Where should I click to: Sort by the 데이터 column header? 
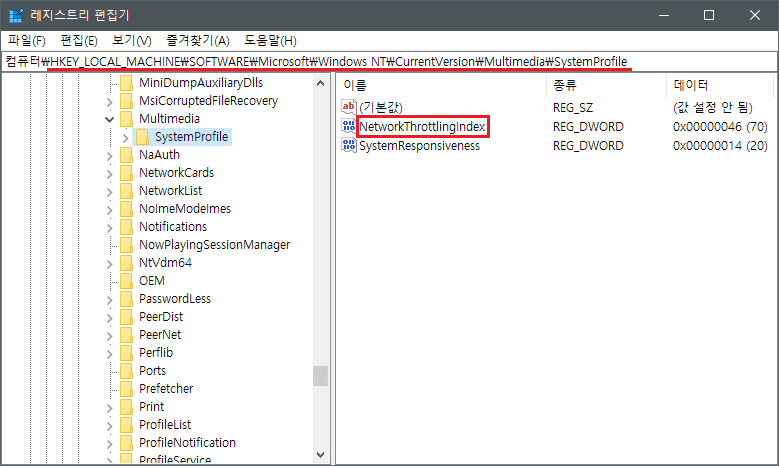(719, 85)
